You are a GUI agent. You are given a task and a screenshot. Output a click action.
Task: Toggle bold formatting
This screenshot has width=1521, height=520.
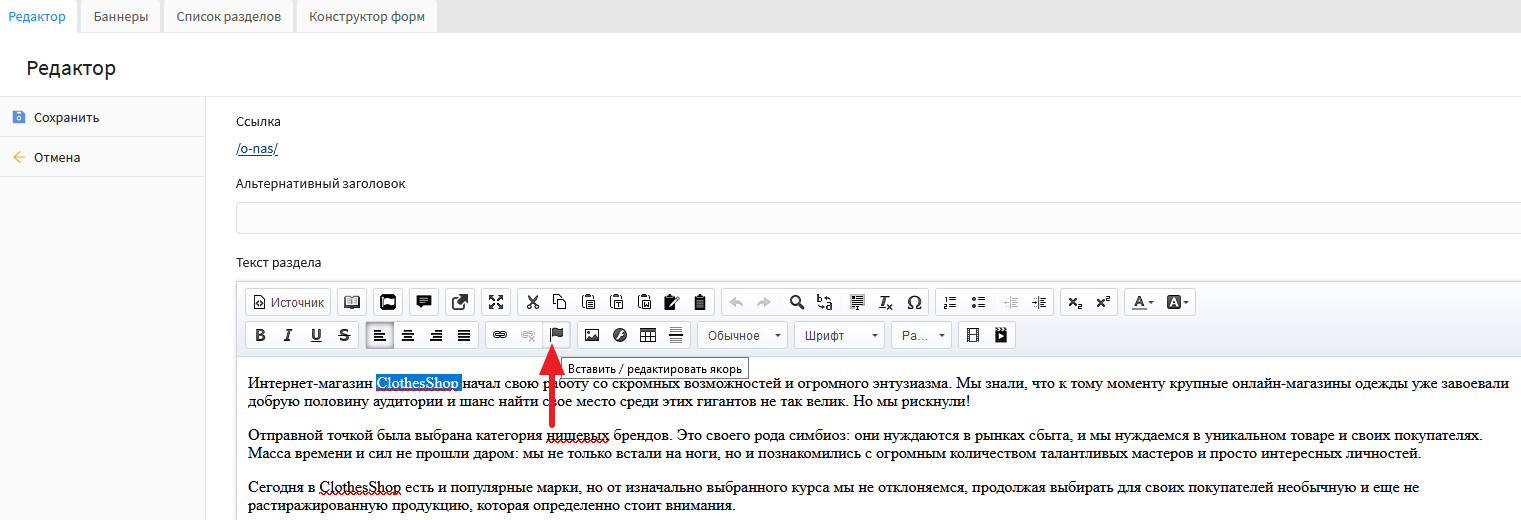(260, 335)
